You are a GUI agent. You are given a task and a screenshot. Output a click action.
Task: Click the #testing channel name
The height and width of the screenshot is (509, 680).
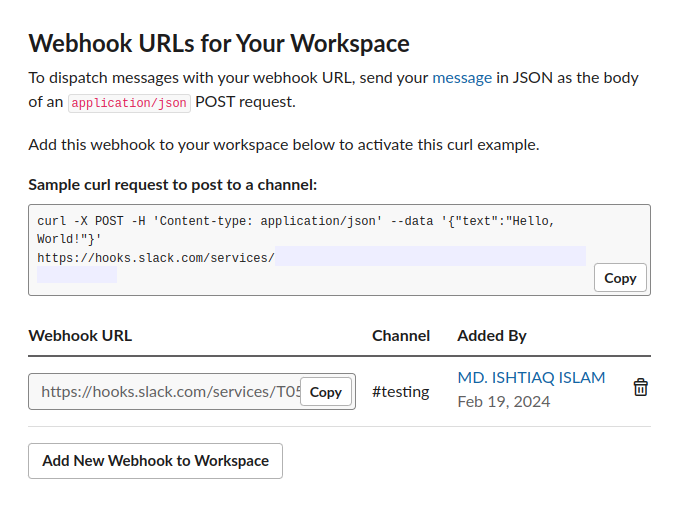click(x=400, y=392)
